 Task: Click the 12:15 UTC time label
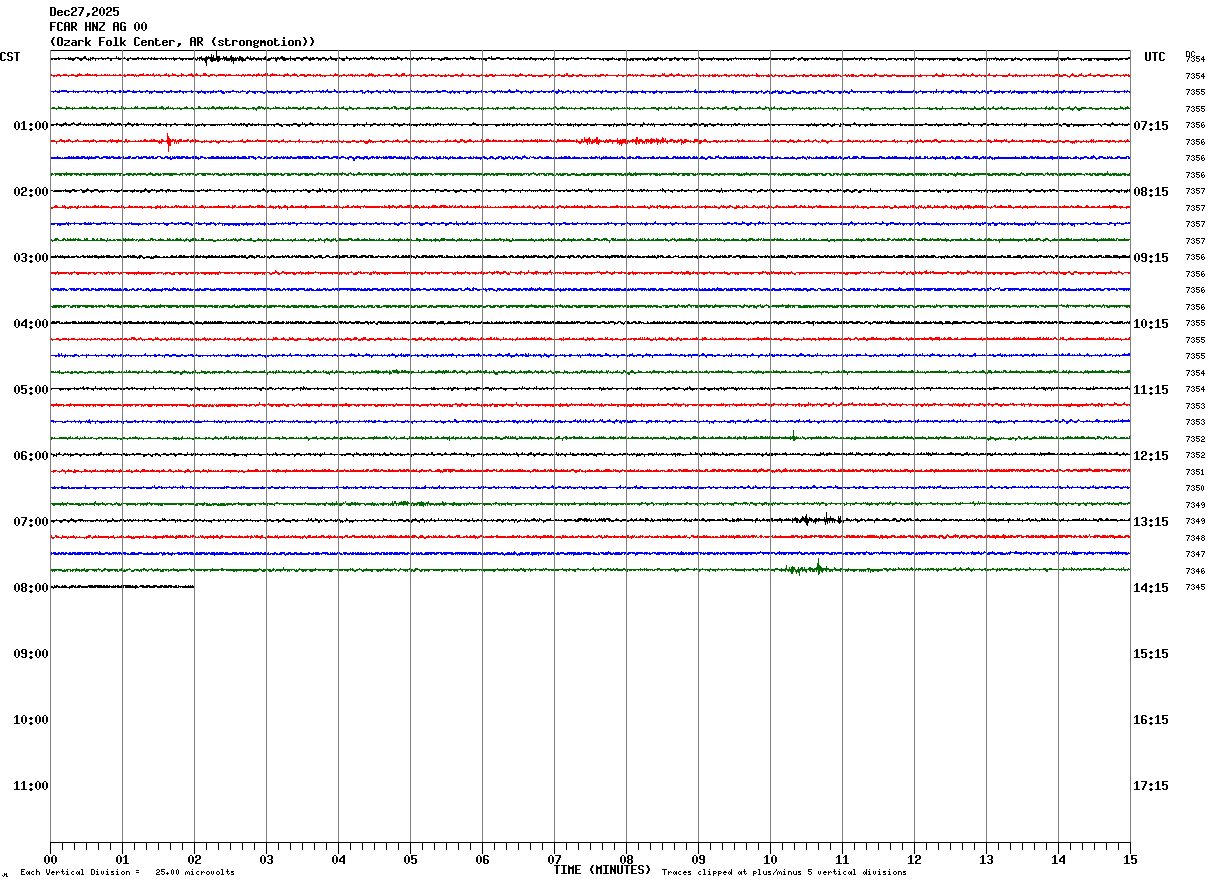pos(1151,456)
